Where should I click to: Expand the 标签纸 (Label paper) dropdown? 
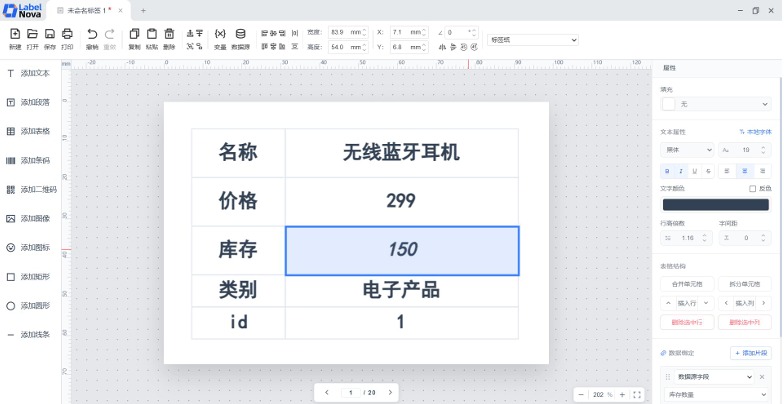click(532, 40)
